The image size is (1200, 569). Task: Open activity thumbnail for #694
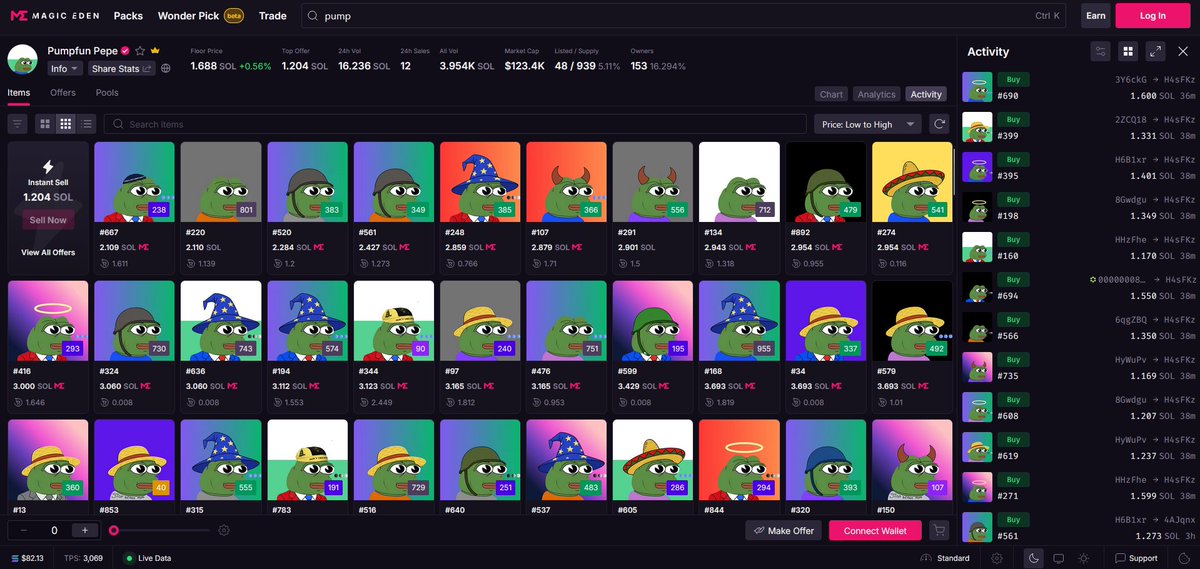point(977,287)
